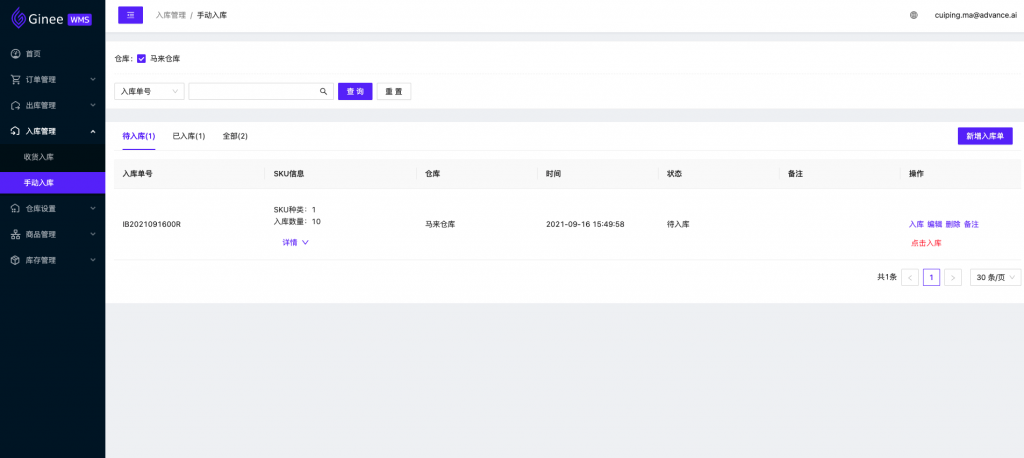Collapse the 入库管理 sidebar section

(52, 131)
